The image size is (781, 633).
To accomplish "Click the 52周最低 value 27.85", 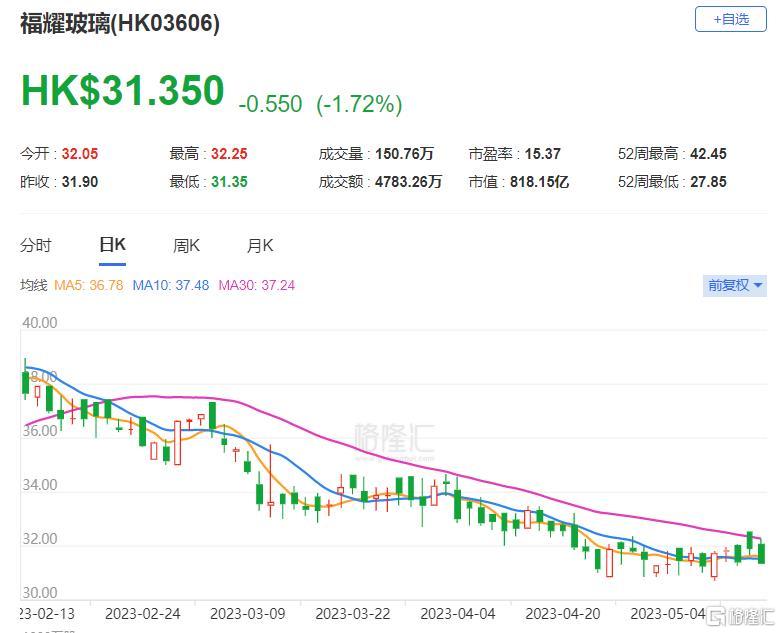I will 708,182.
